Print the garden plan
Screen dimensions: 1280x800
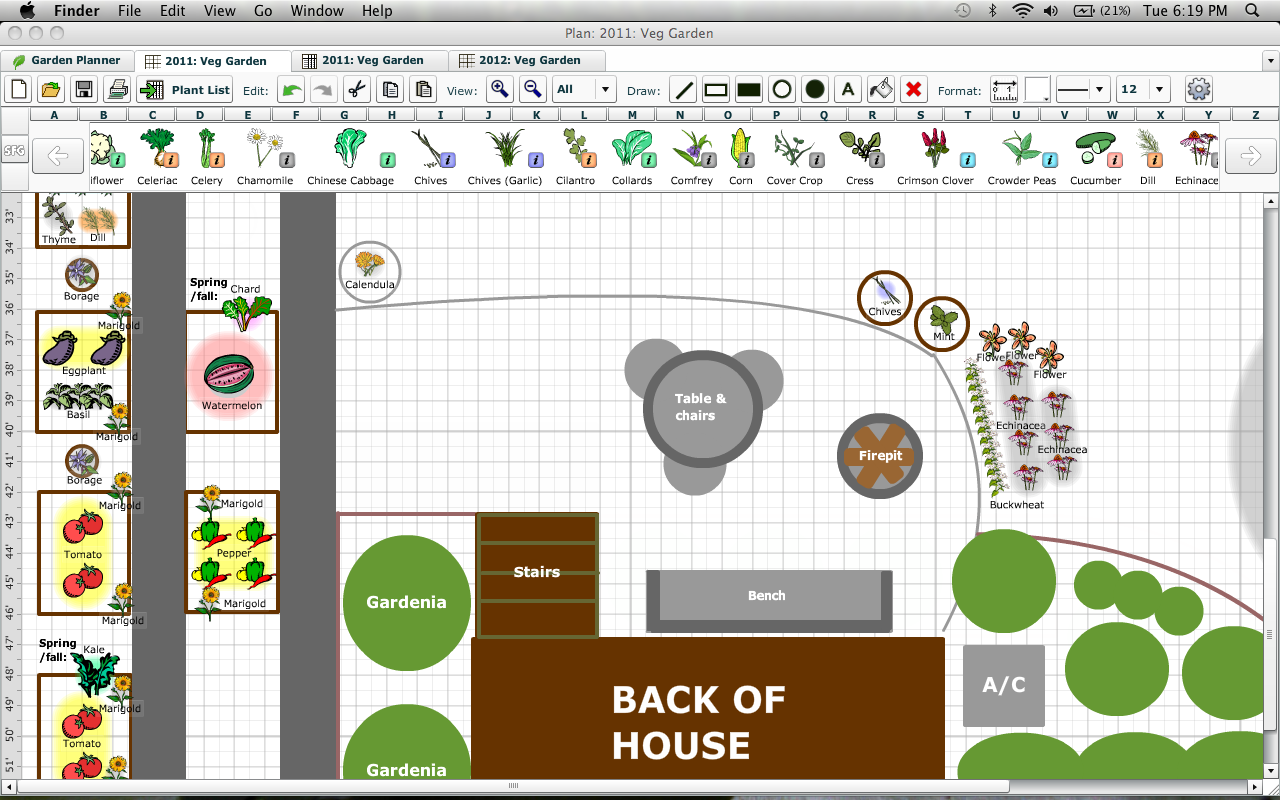[117, 89]
